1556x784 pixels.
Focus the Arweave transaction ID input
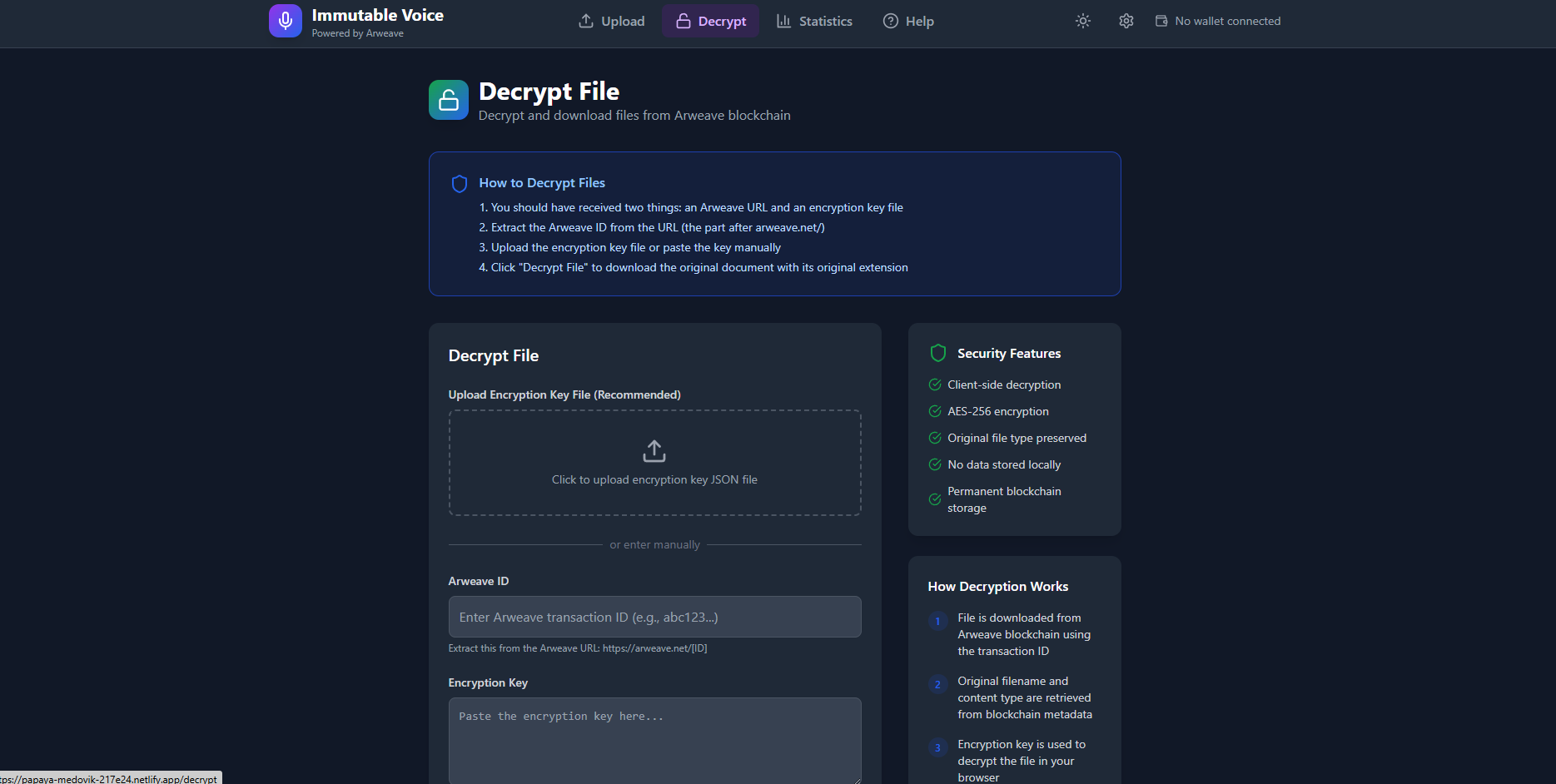654,617
